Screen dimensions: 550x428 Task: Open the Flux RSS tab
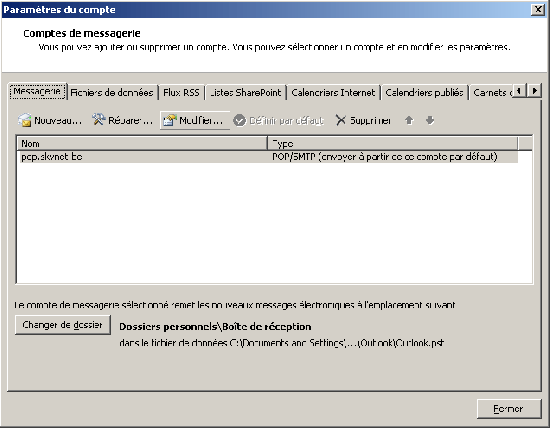click(x=181, y=93)
